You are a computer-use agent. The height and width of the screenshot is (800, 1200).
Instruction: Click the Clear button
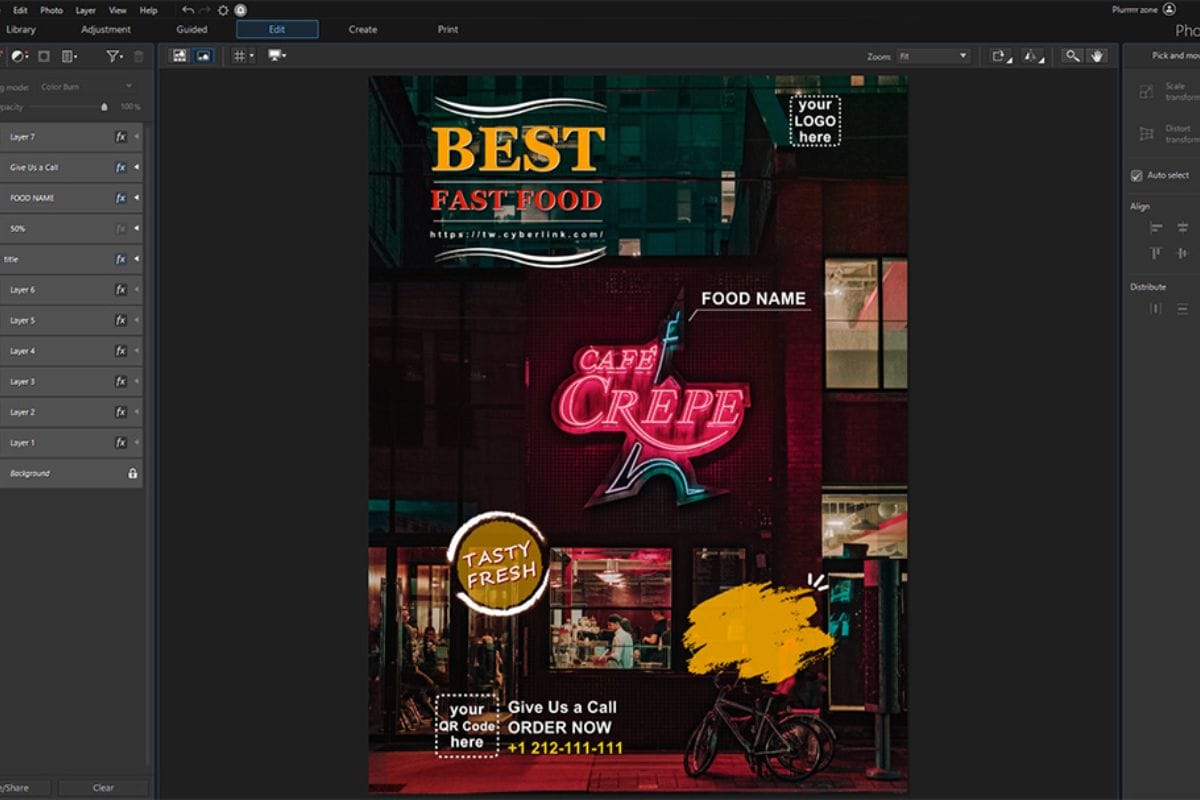click(103, 788)
